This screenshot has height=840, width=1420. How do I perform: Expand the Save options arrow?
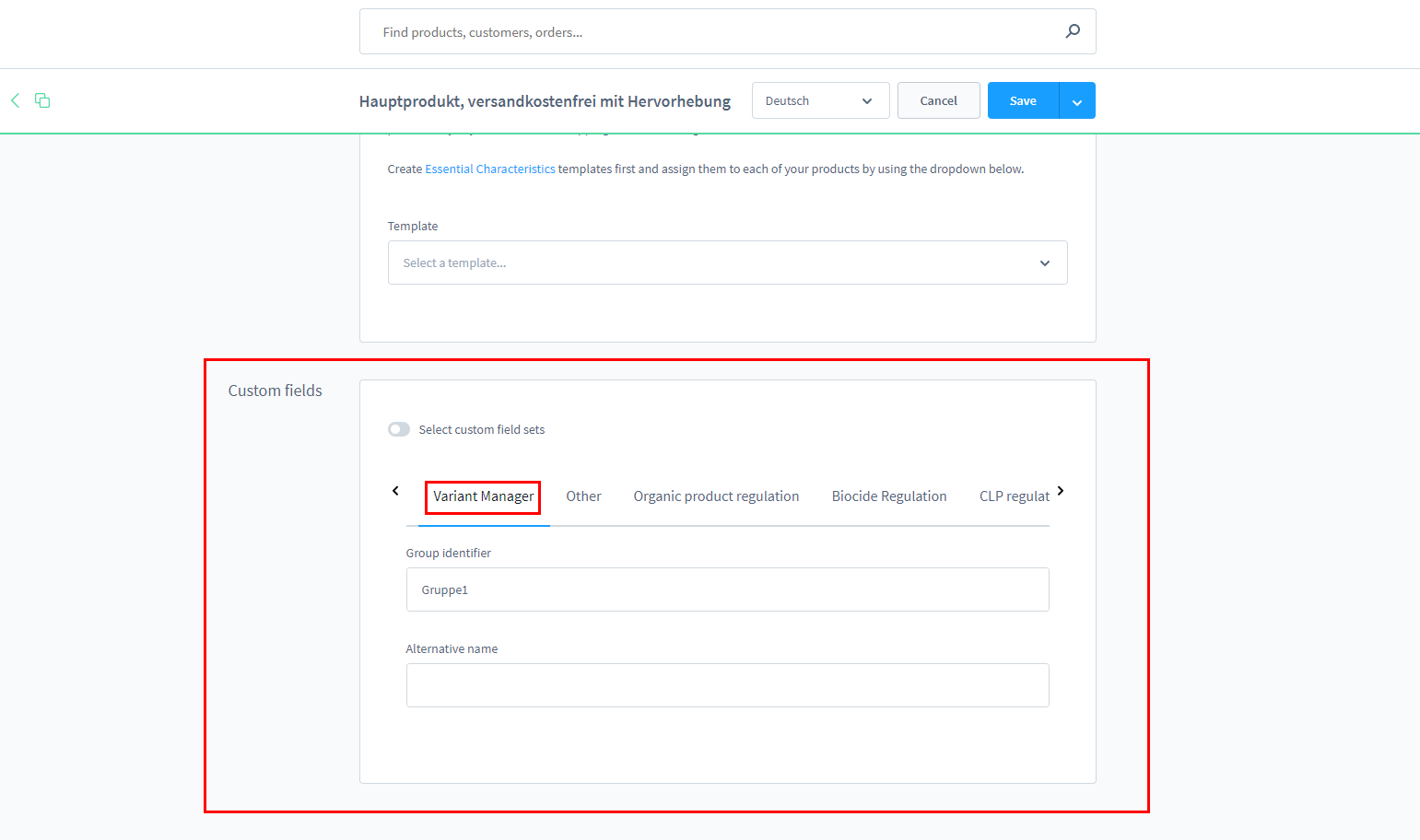pos(1077,100)
